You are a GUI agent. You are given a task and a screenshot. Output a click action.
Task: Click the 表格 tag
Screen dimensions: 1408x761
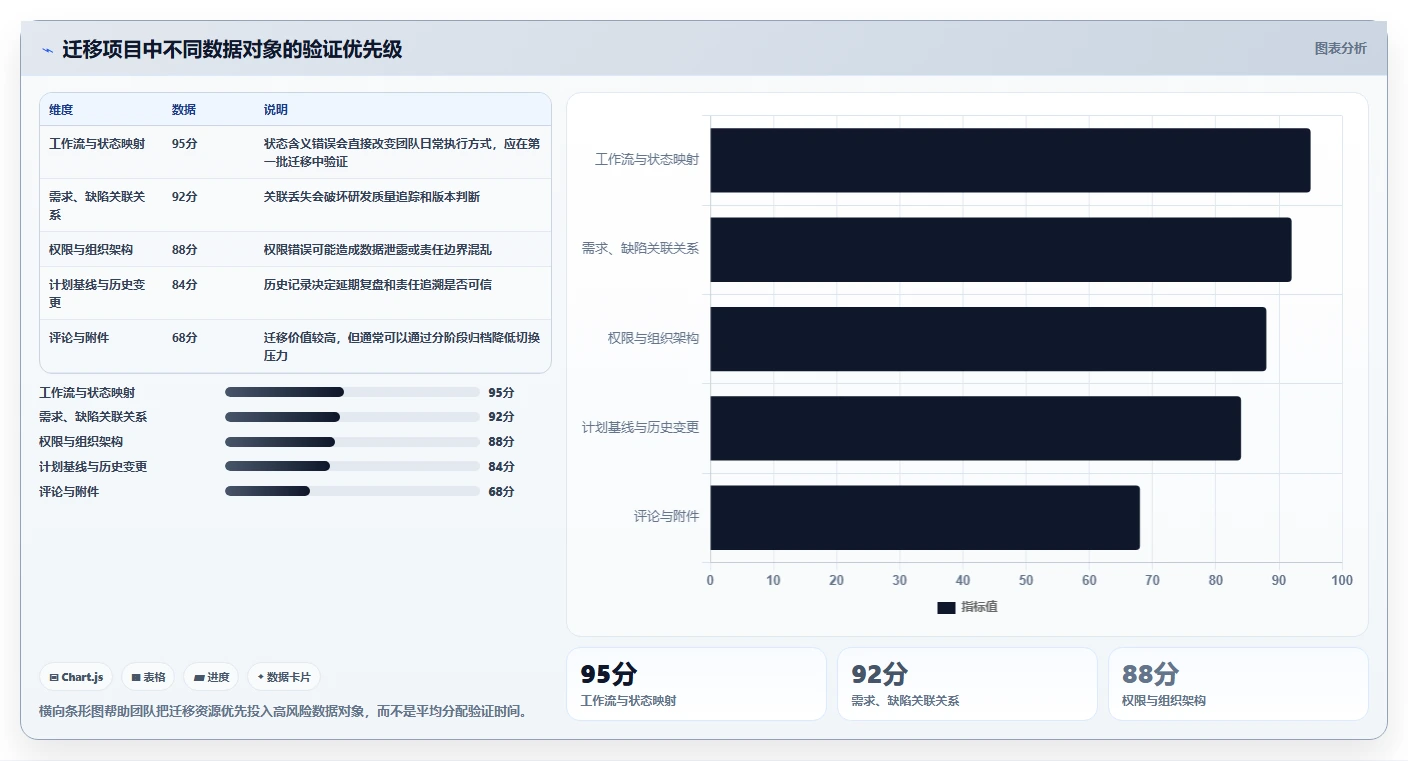pos(148,677)
